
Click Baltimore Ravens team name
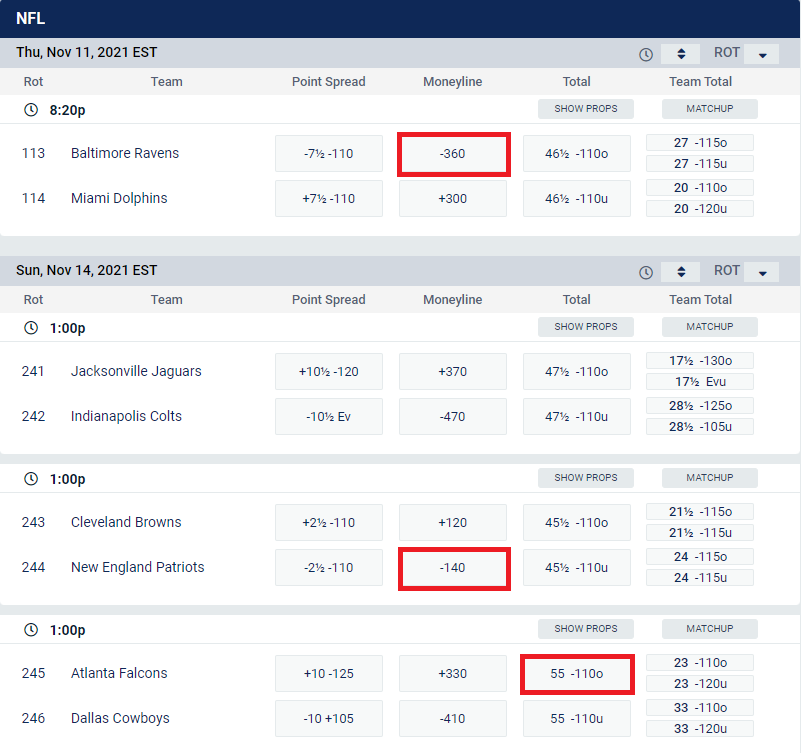(x=125, y=153)
